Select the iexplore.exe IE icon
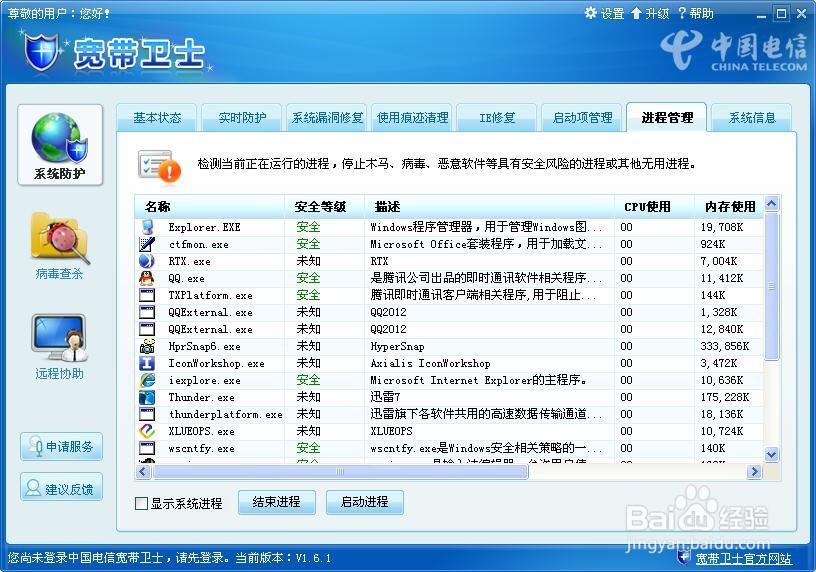816x572 pixels. pyautogui.click(x=147, y=380)
